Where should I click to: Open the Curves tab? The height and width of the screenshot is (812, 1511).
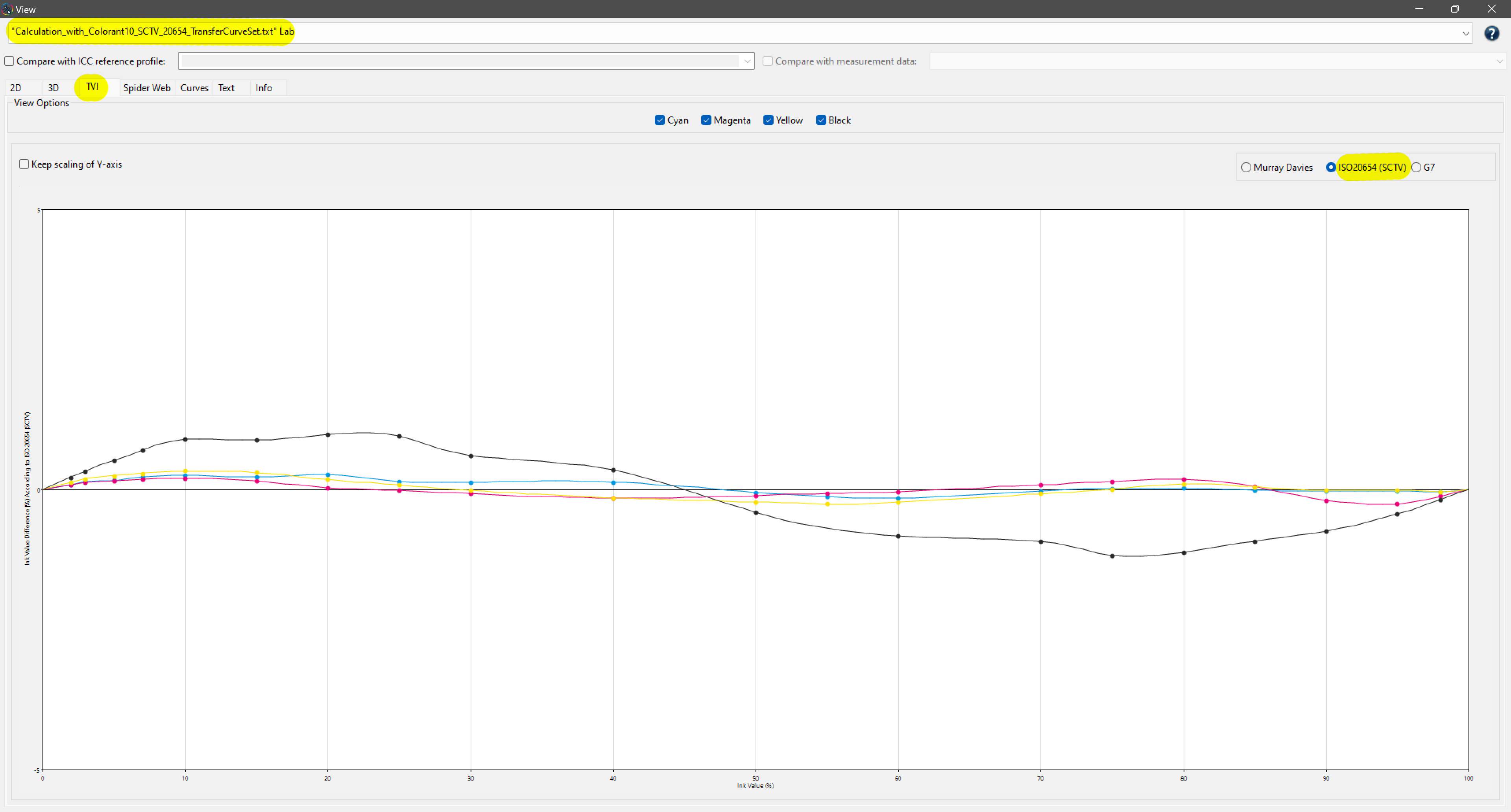[x=194, y=88]
